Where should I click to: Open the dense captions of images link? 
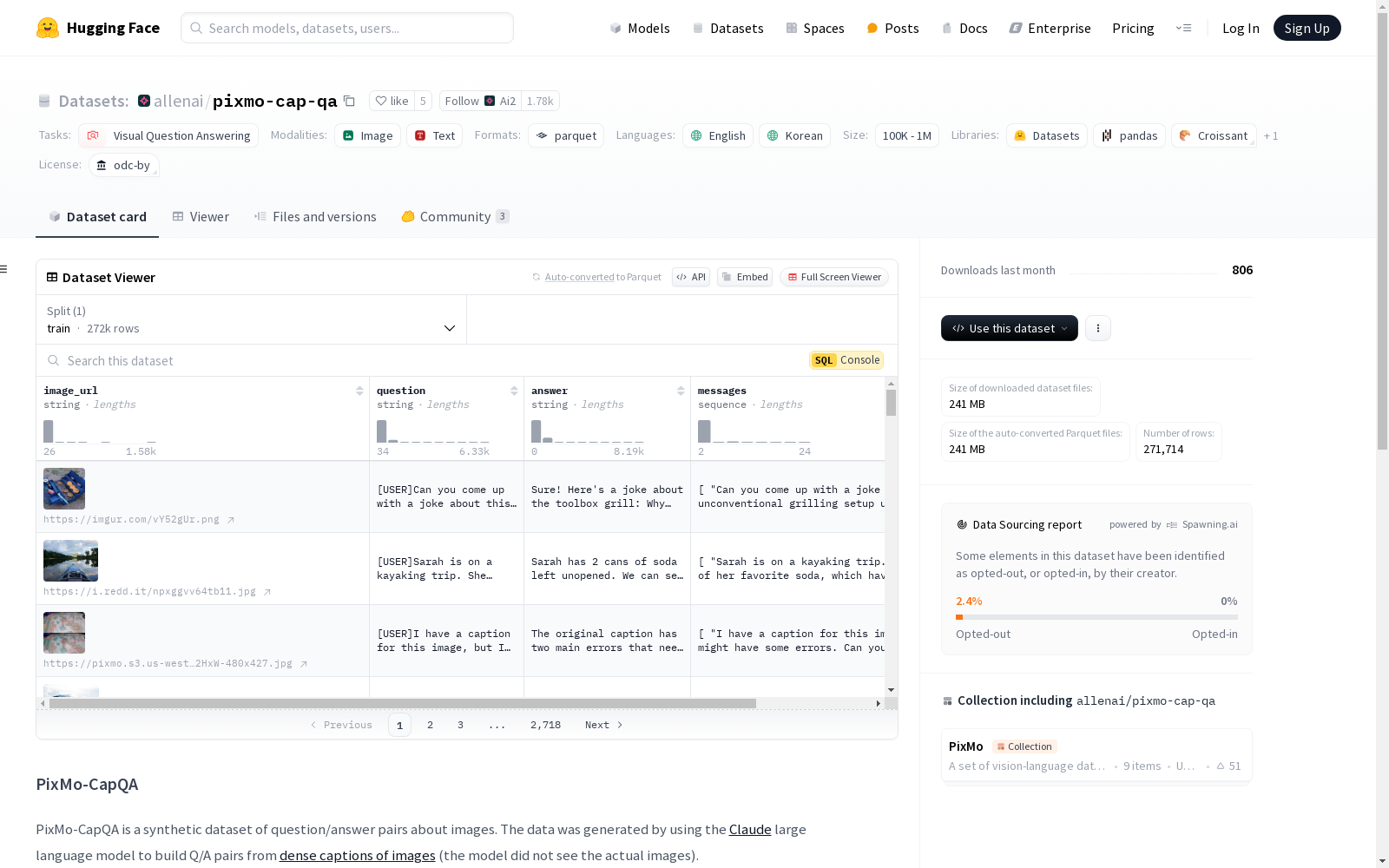pyautogui.click(x=358, y=855)
